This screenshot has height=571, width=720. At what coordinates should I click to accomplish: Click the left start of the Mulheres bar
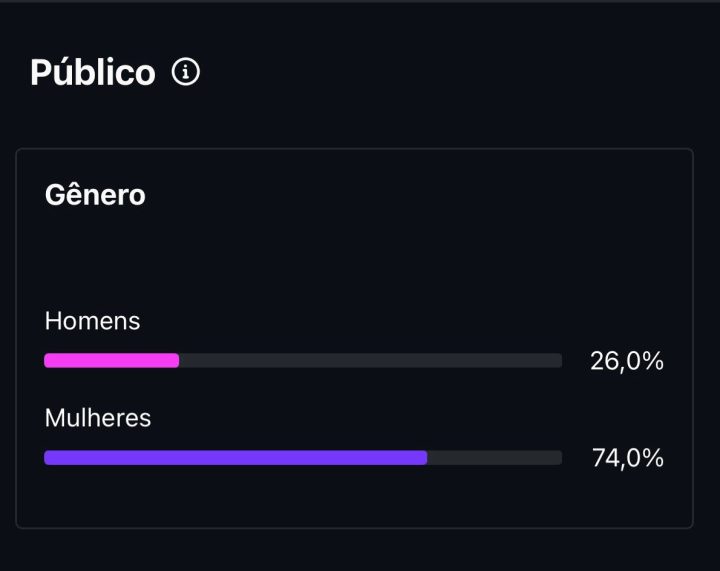(x=48, y=458)
